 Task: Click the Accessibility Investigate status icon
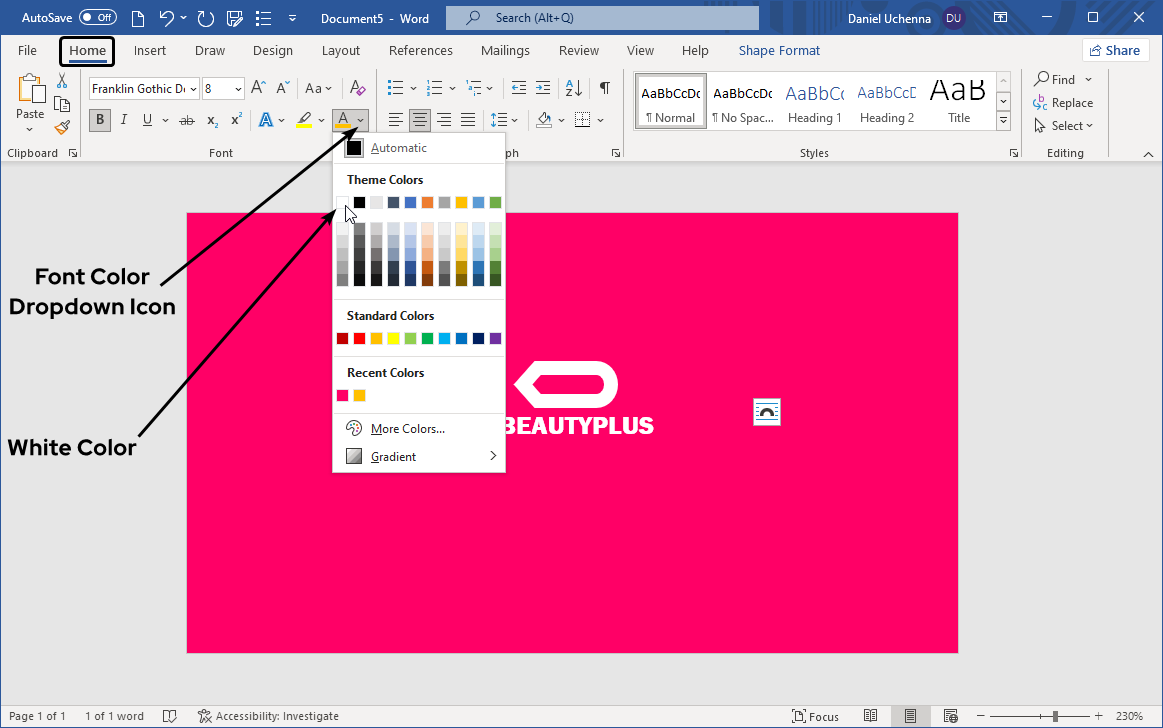205,716
